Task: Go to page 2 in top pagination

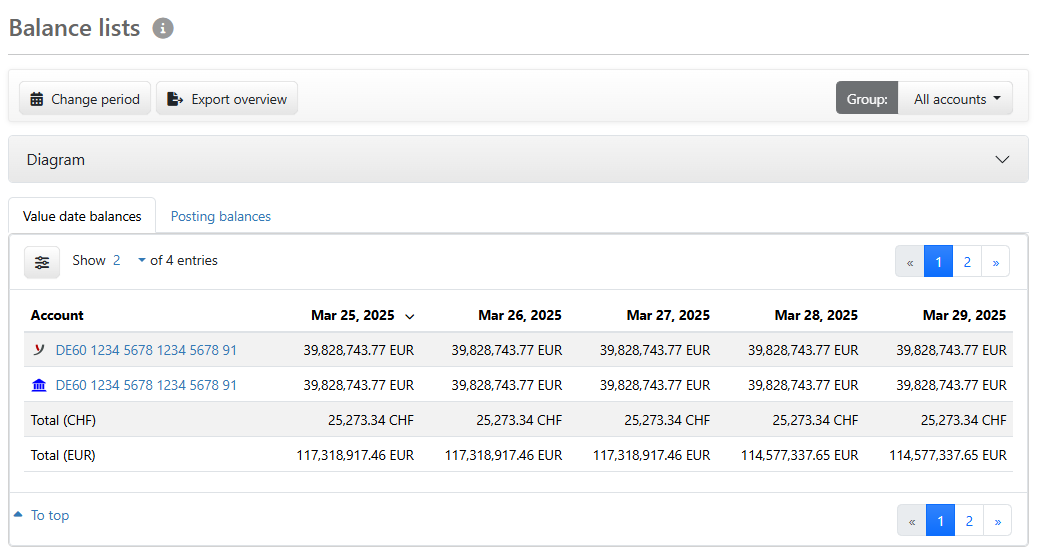Action: pyautogui.click(x=967, y=262)
